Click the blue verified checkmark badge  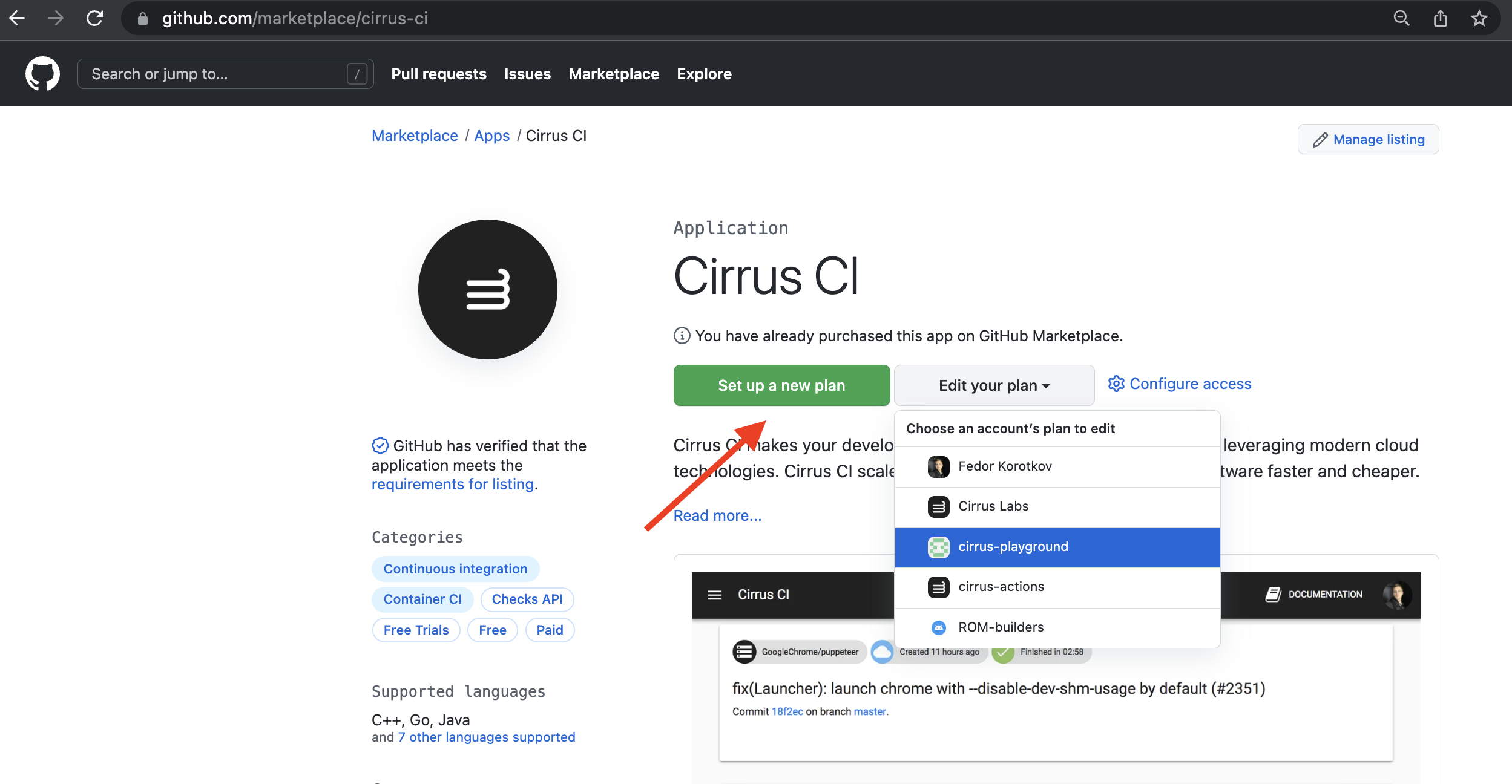click(380, 446)
